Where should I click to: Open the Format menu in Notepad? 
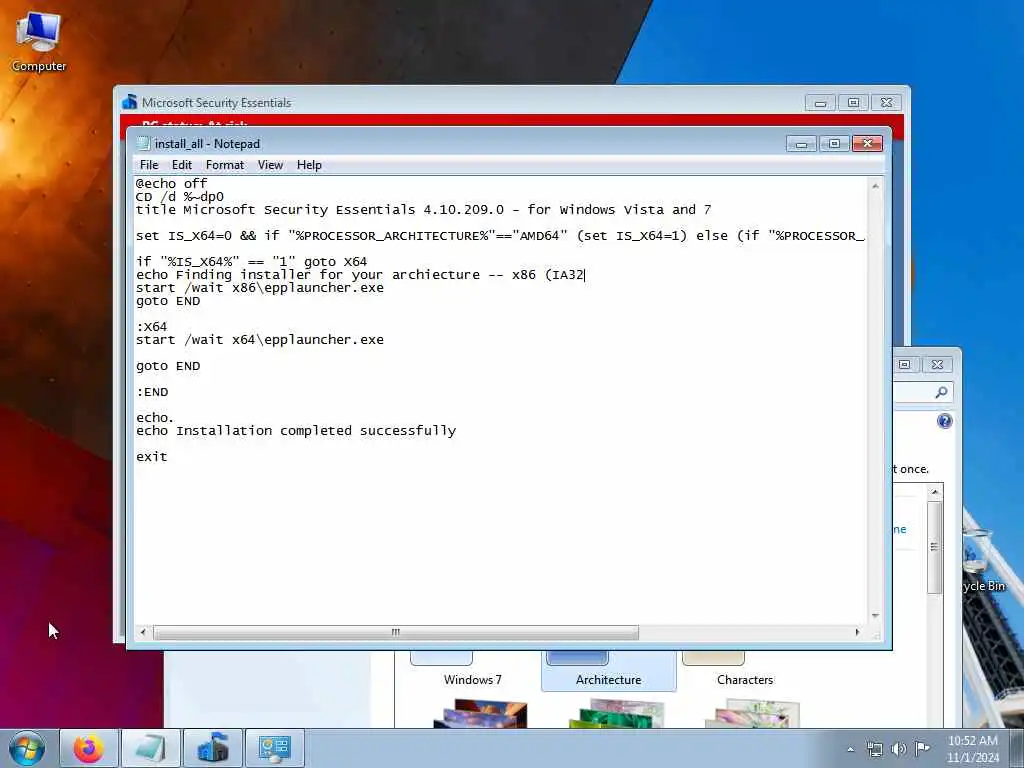click(225, 165)
